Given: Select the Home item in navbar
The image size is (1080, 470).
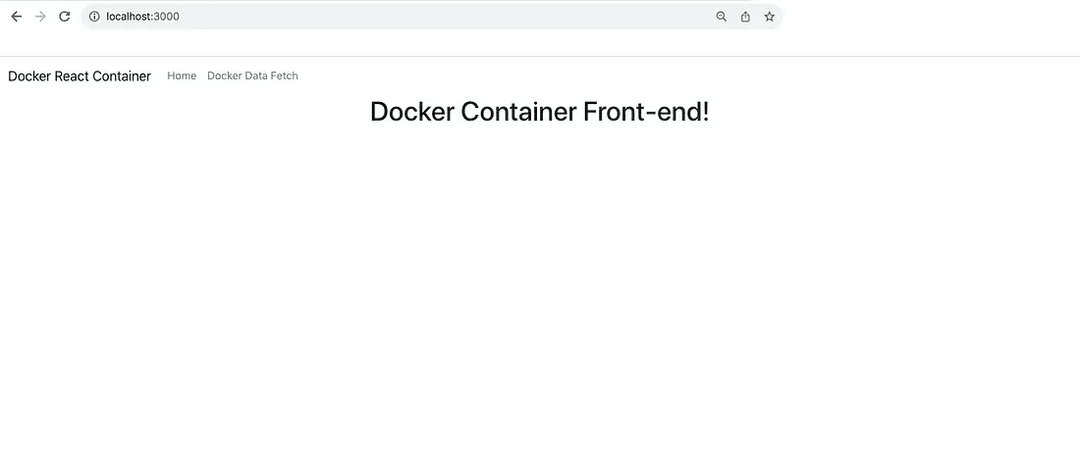Looking at the screenshot, I should (x=182, y=76).
